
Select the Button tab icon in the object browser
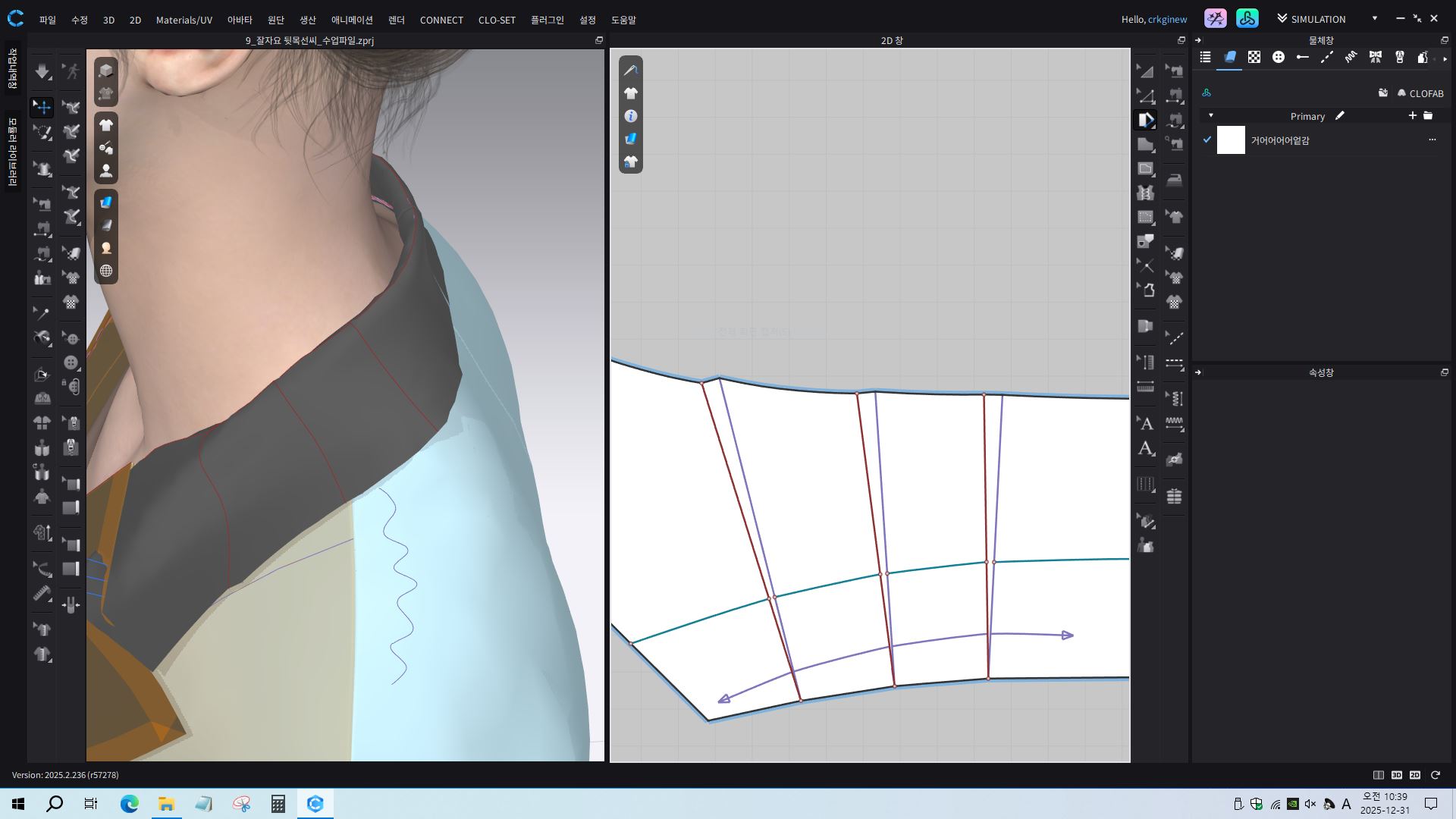pyautogui.click(x=1279, y=58)
